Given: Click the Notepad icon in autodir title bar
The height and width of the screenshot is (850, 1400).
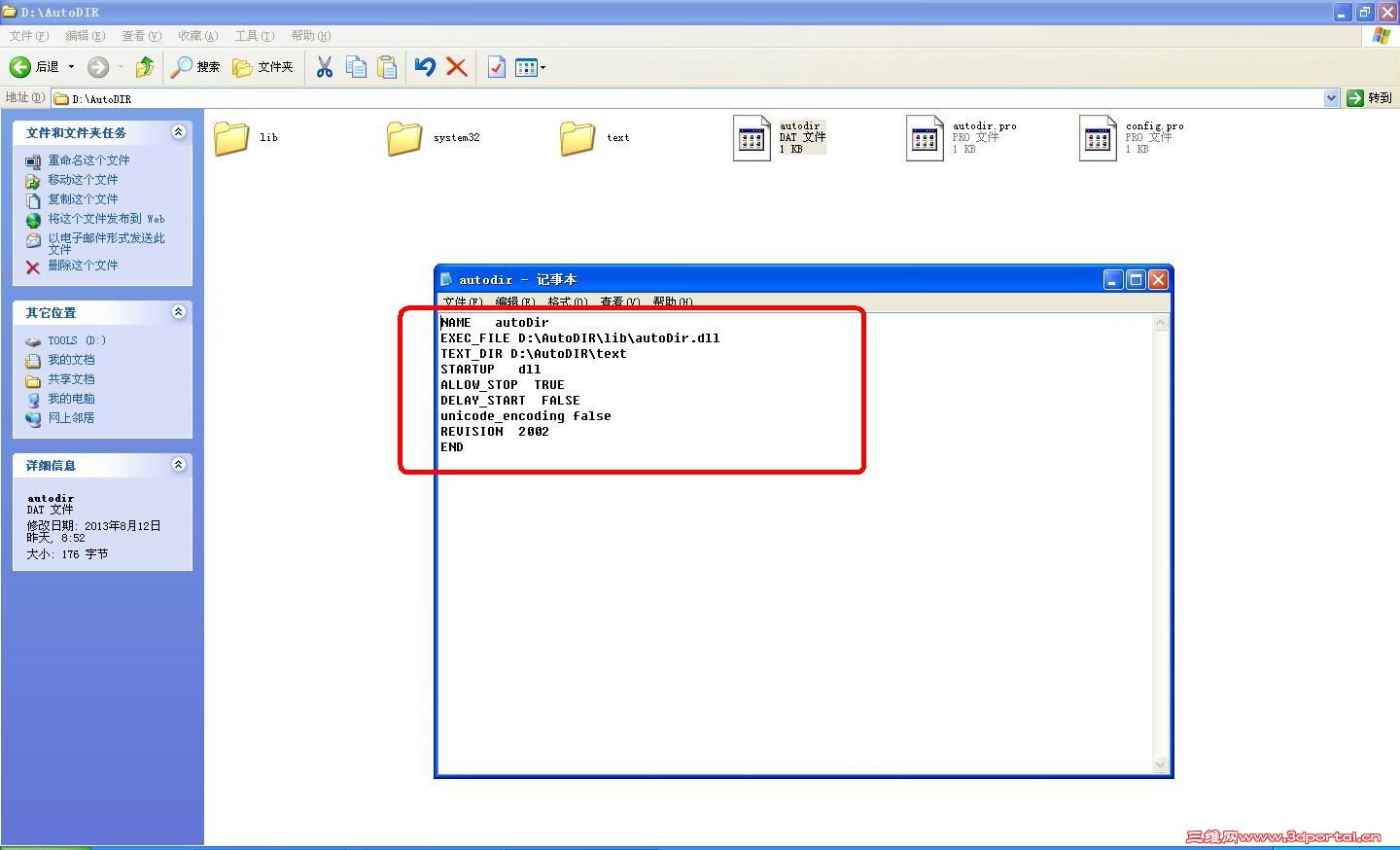Looking at the screenshot, I should coord(446,279).
